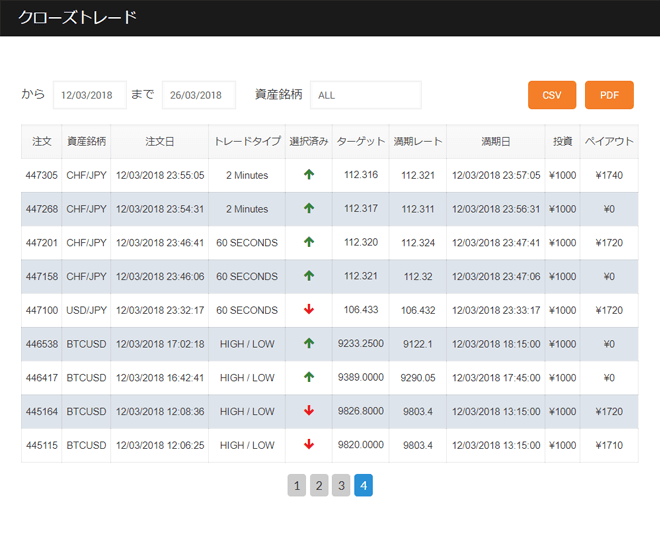Click the red down arrow in row 445115
Image resolution: width=660 pixels, height=550 pixels.
pyautogui.click(x=309, y=444)
